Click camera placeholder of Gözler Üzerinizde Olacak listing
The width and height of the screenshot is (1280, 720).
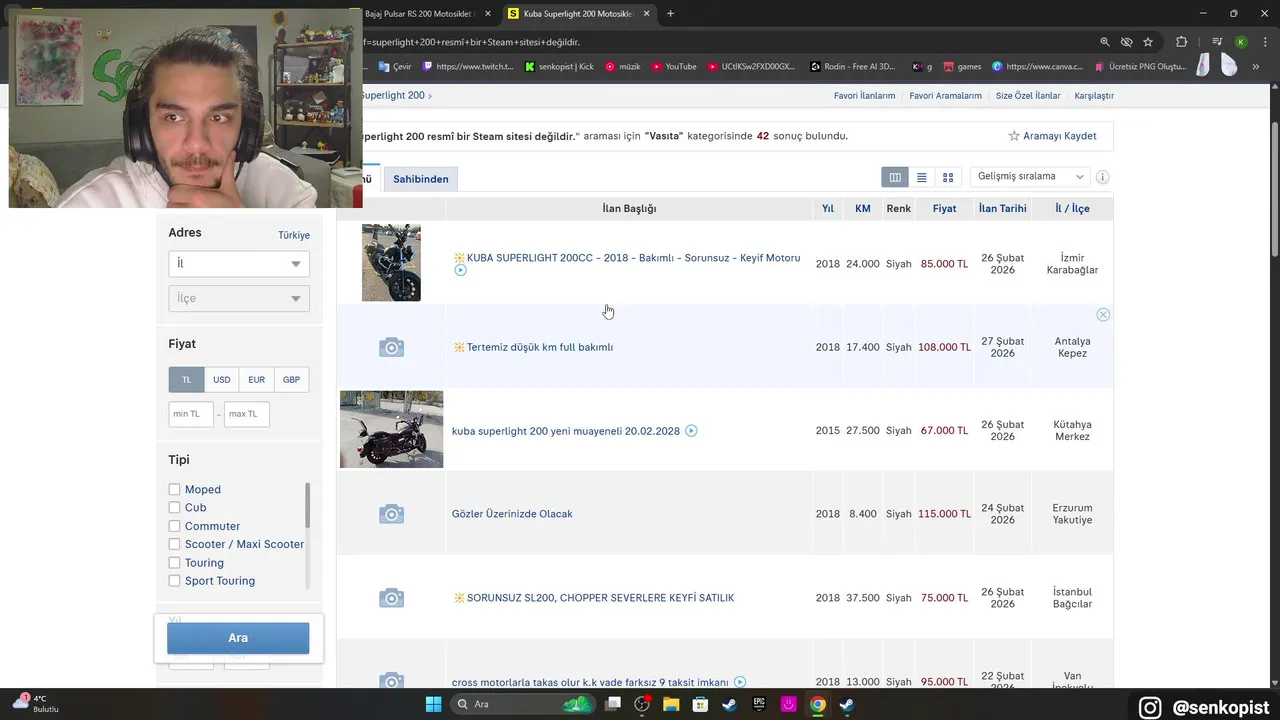pos(391,514)
